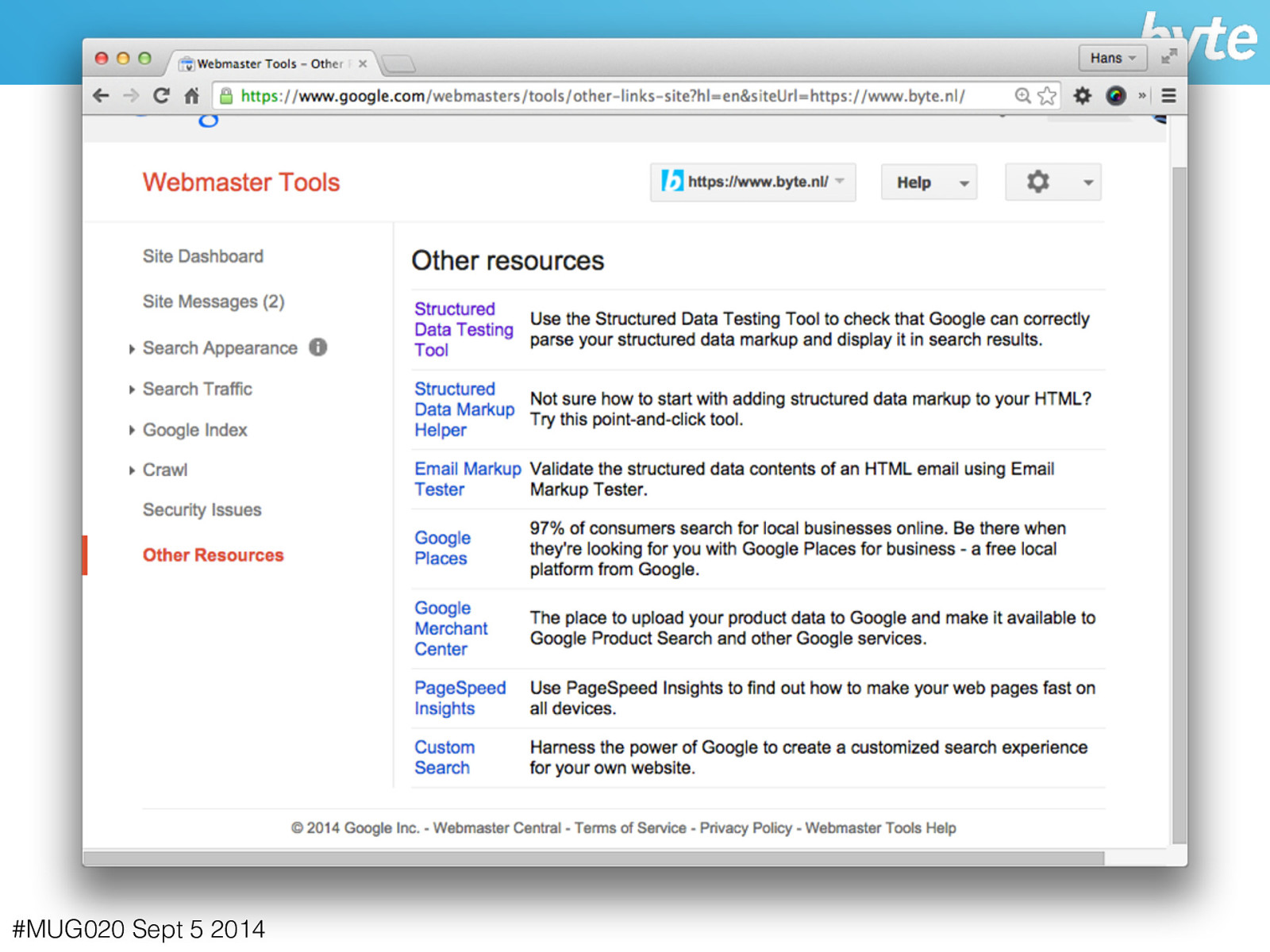Click the browser forward arrow
This screenshot has width=1270, height=952.
(131, 96)
